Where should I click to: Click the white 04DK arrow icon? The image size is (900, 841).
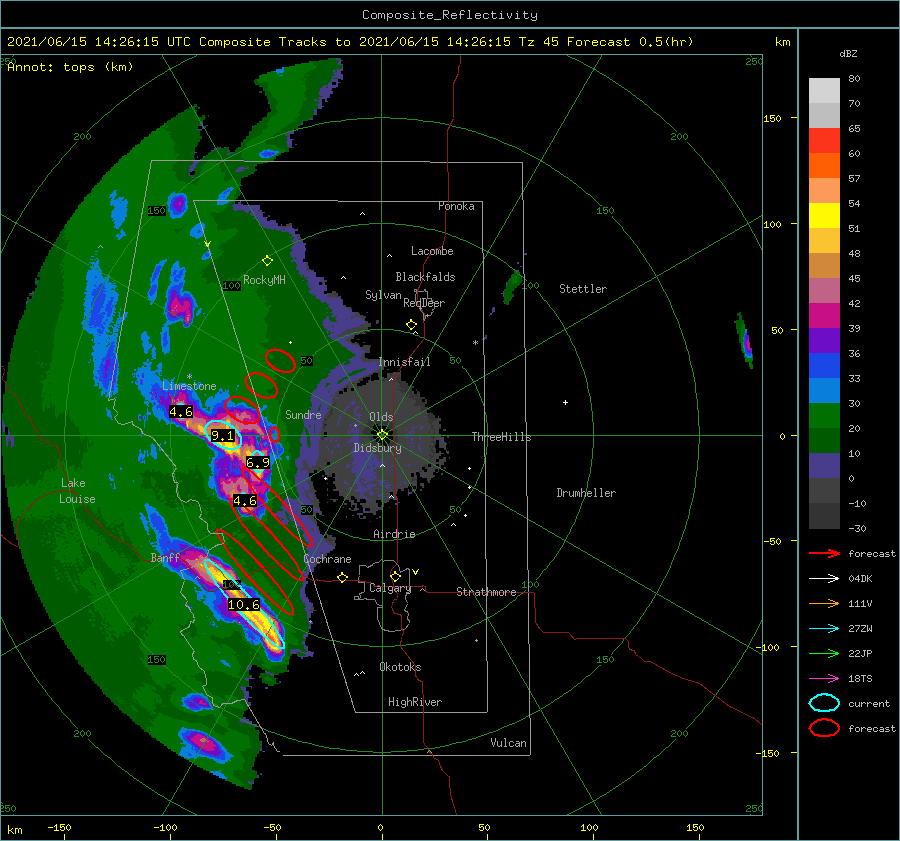[824, 579]
